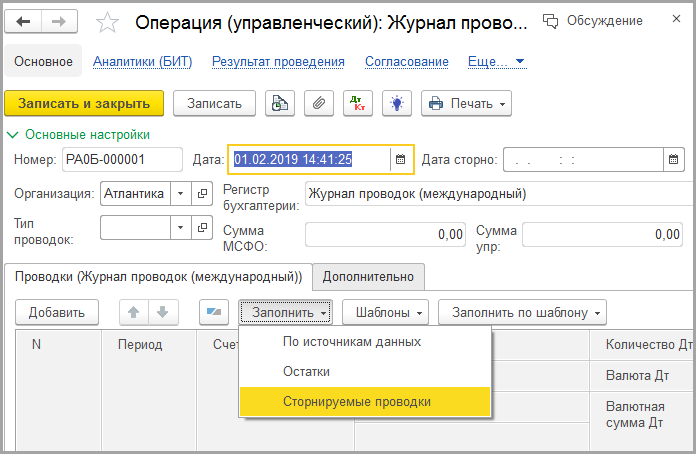This screenshot has width=696, height=454.
Task: Click the light bulb icon
Action: coord(398,103)
